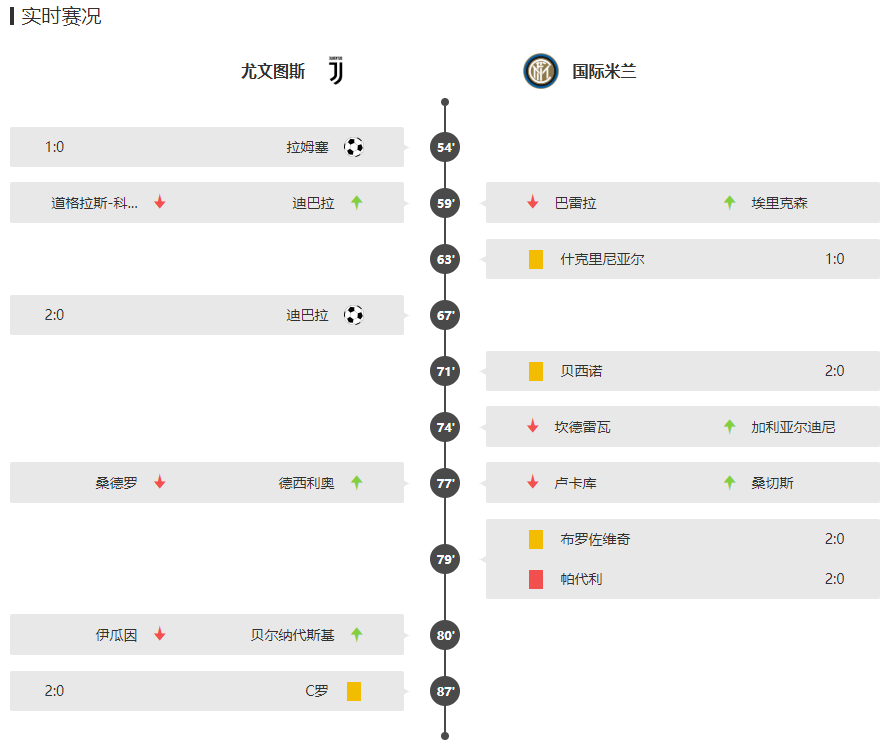This screenshot has height=745, width=889.
Task: Click player name 德西利奥
Action: click(306, 483)
